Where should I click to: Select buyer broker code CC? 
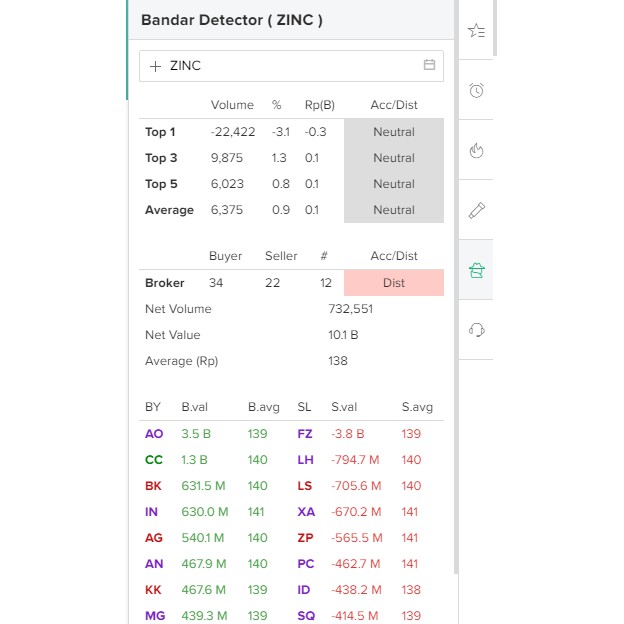(154, 460)
